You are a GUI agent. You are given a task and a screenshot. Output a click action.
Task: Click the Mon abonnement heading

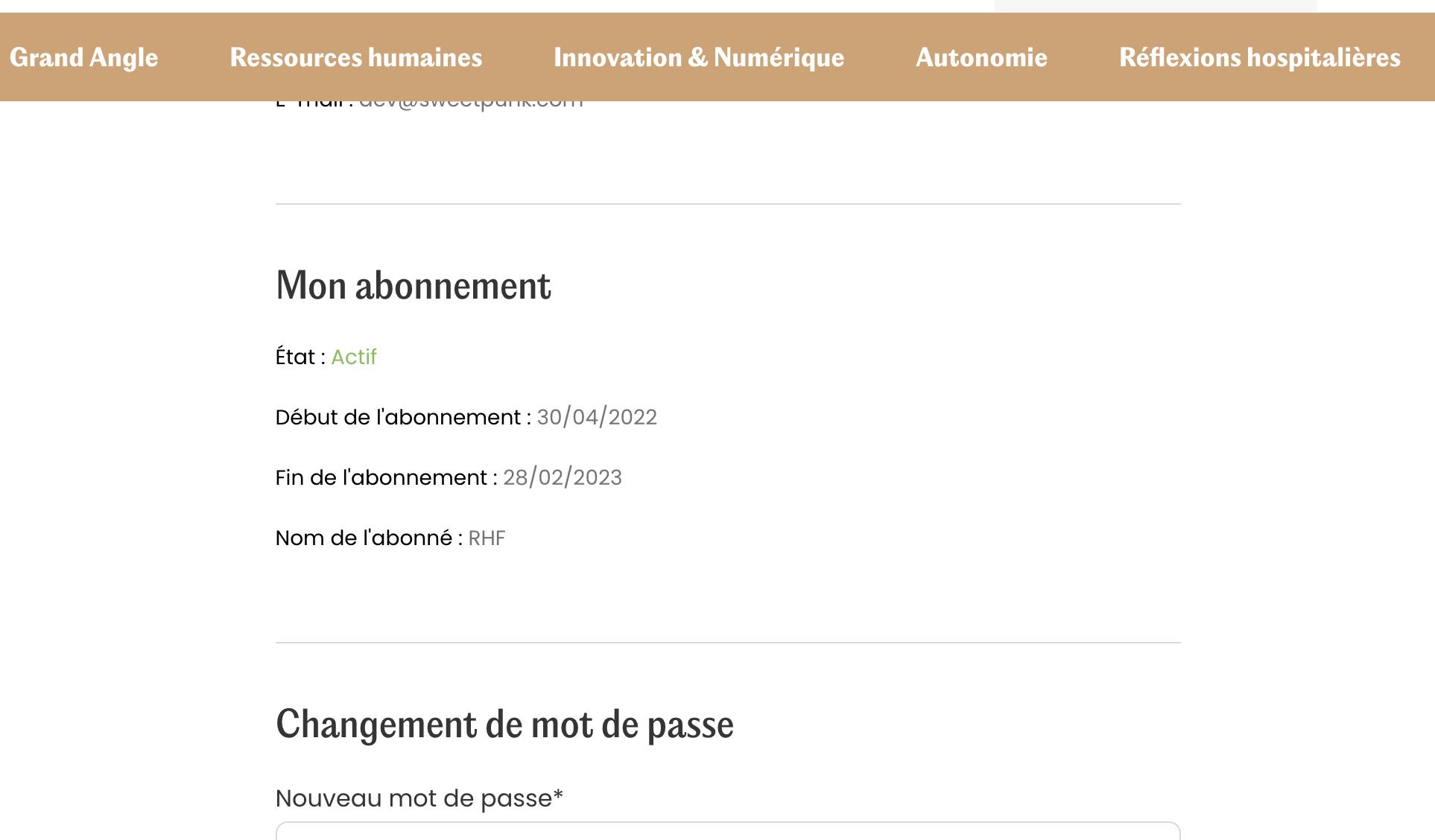tap(414, 285)
